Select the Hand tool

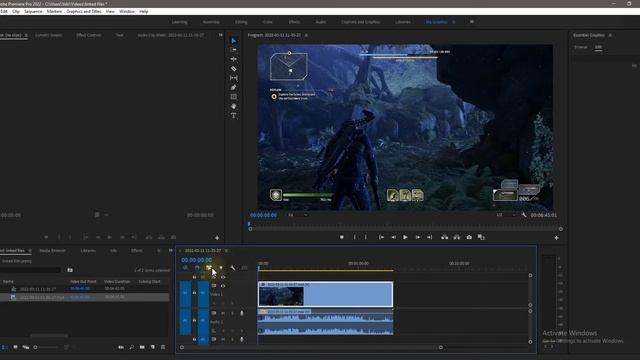pos(233,106)
